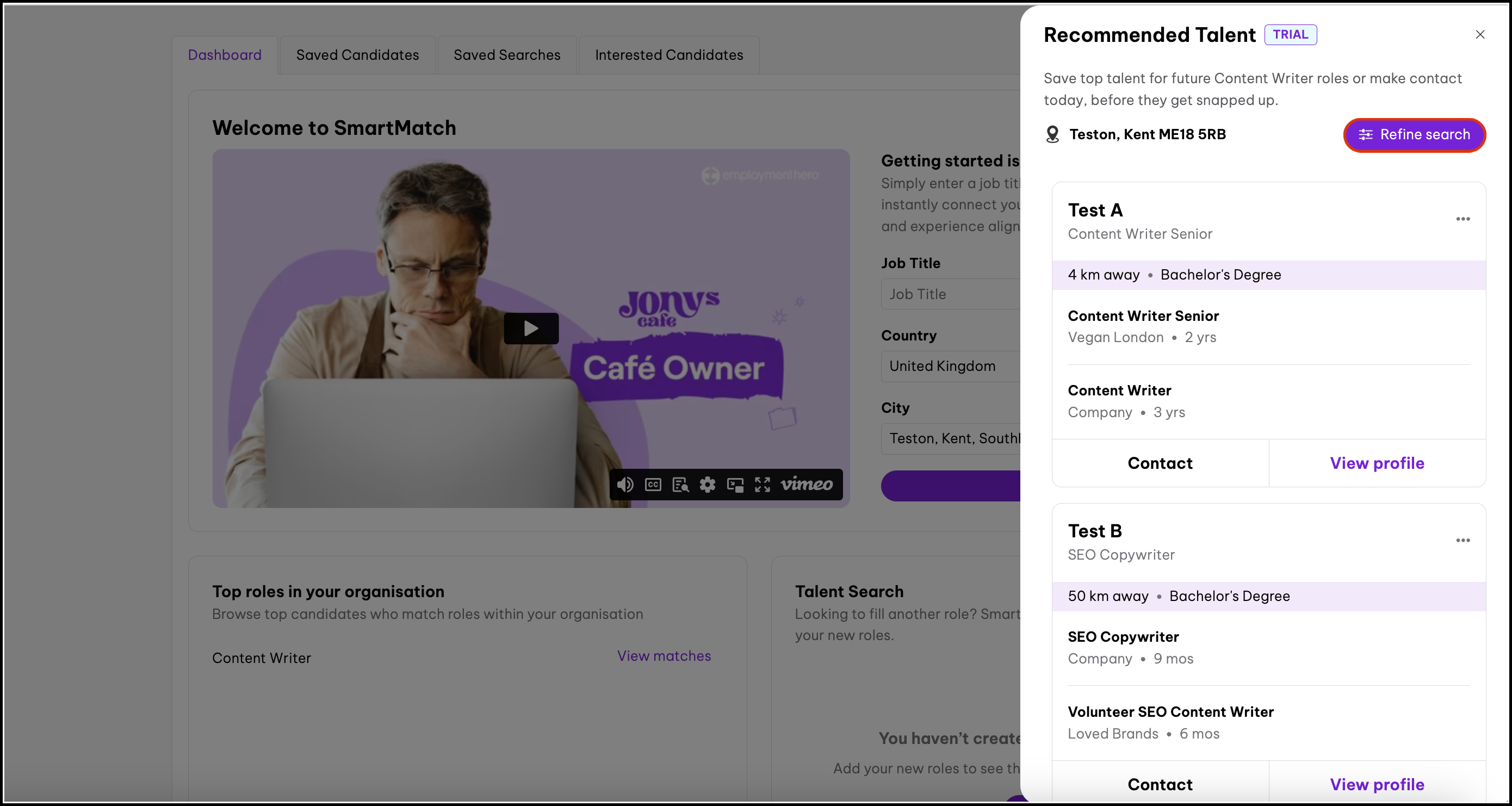1512x806 pixels.
Task: View profile of Test A
Action: pos(1377,463)
